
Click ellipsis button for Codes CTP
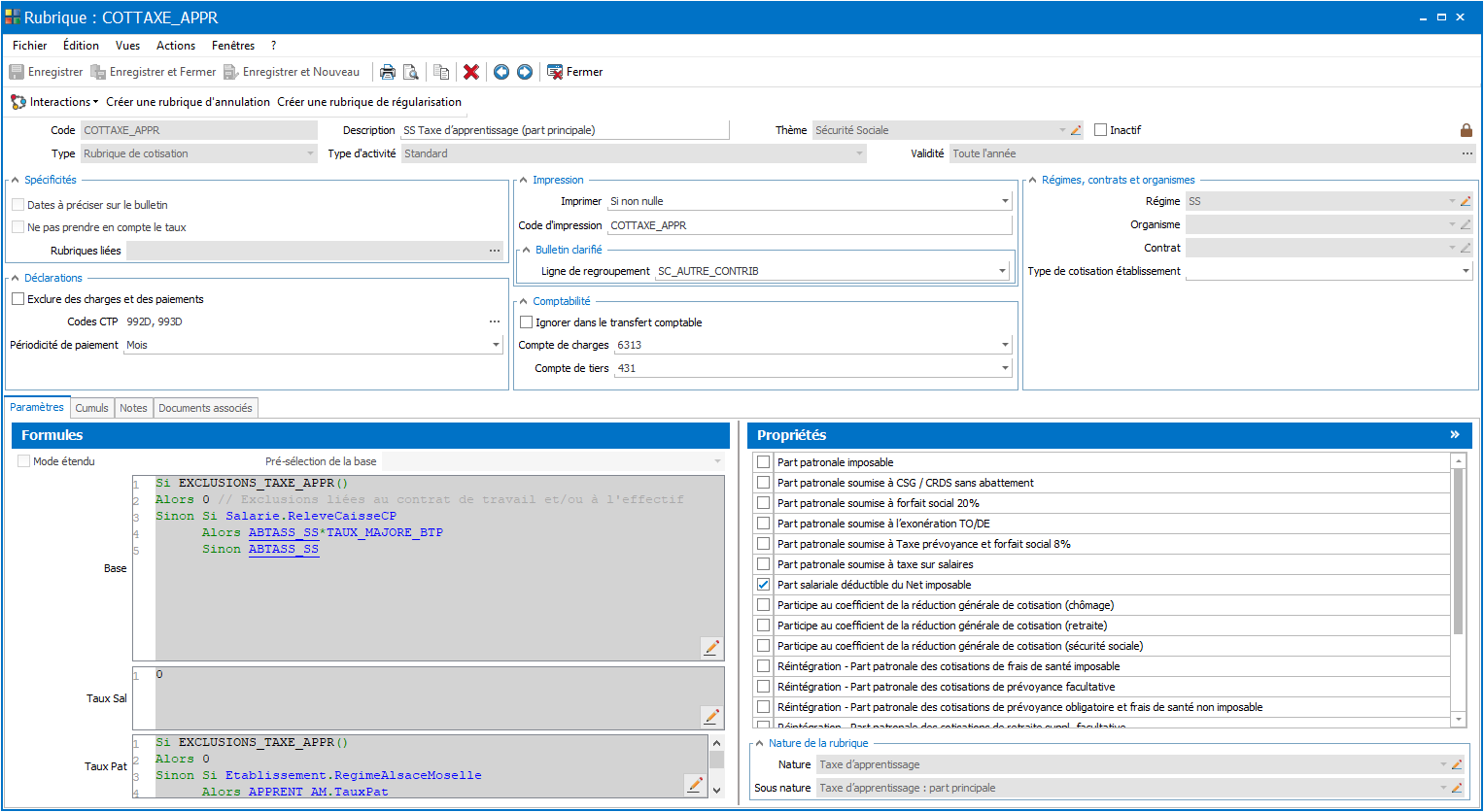tap(495, 321)
